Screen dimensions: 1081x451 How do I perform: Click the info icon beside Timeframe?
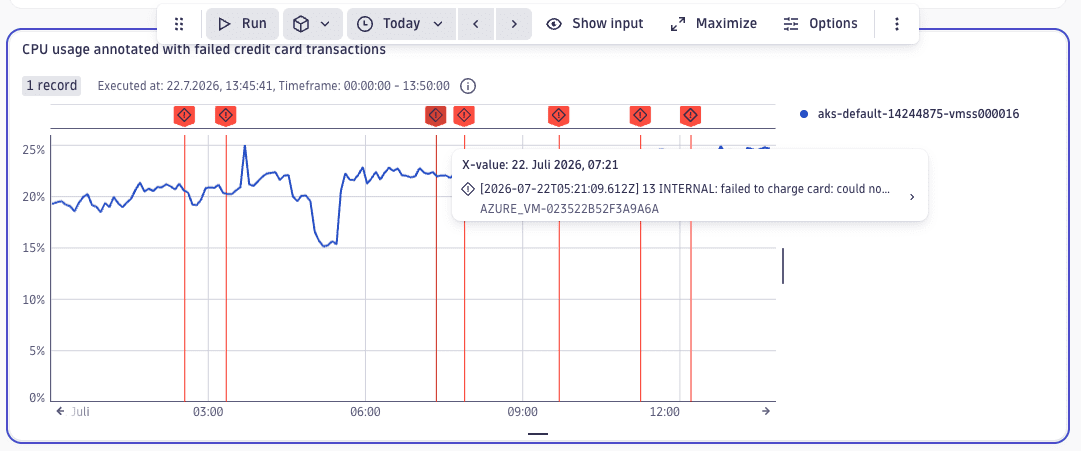tap(468, 86)
